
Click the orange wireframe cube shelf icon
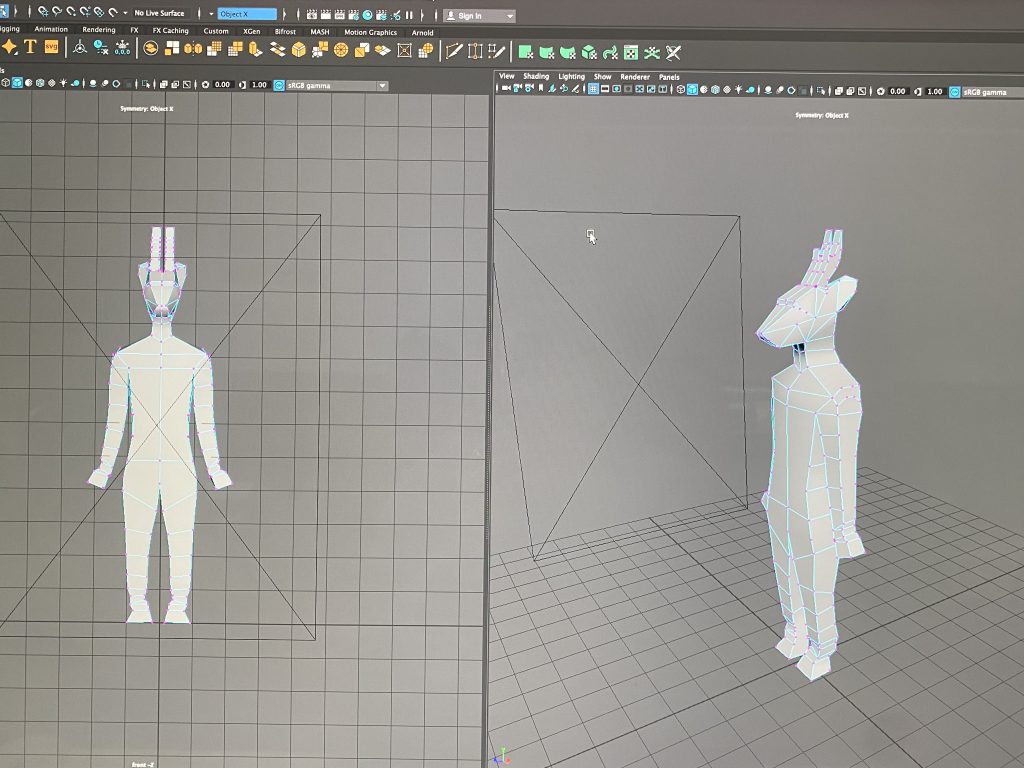[298, 49]
